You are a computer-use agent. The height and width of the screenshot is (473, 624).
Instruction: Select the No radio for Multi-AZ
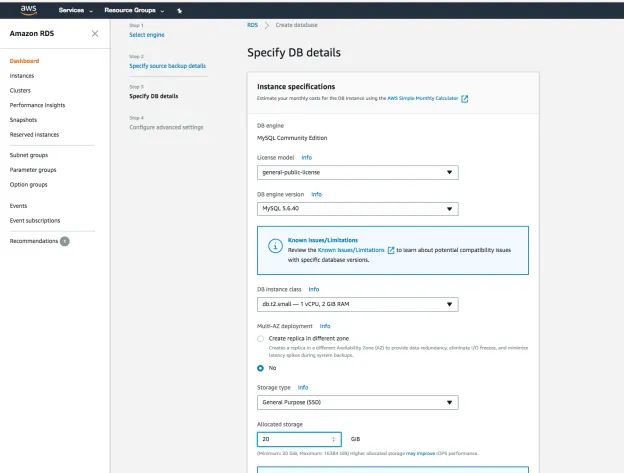[260, 368]
